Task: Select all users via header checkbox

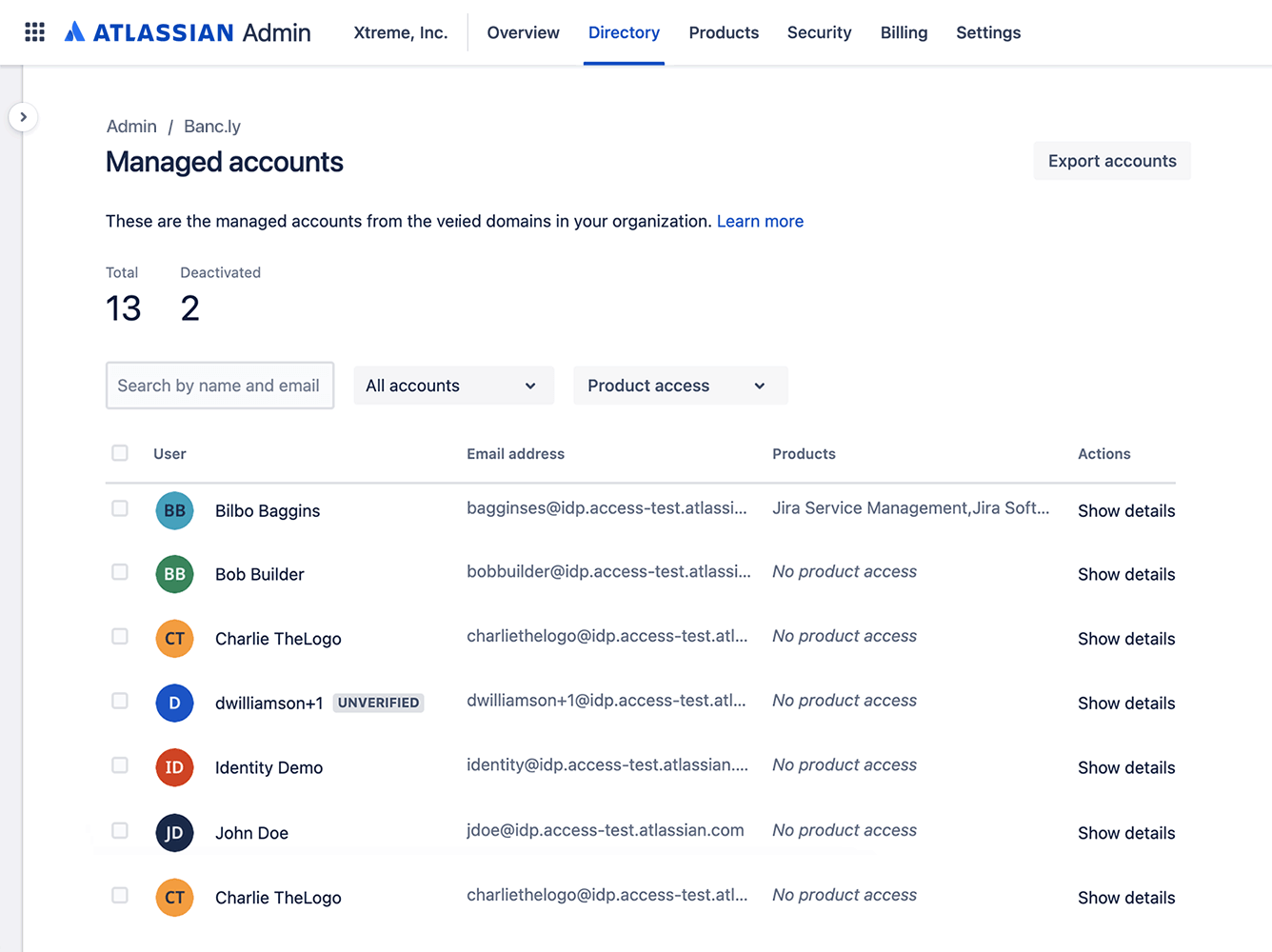Action: pos(119,453)
